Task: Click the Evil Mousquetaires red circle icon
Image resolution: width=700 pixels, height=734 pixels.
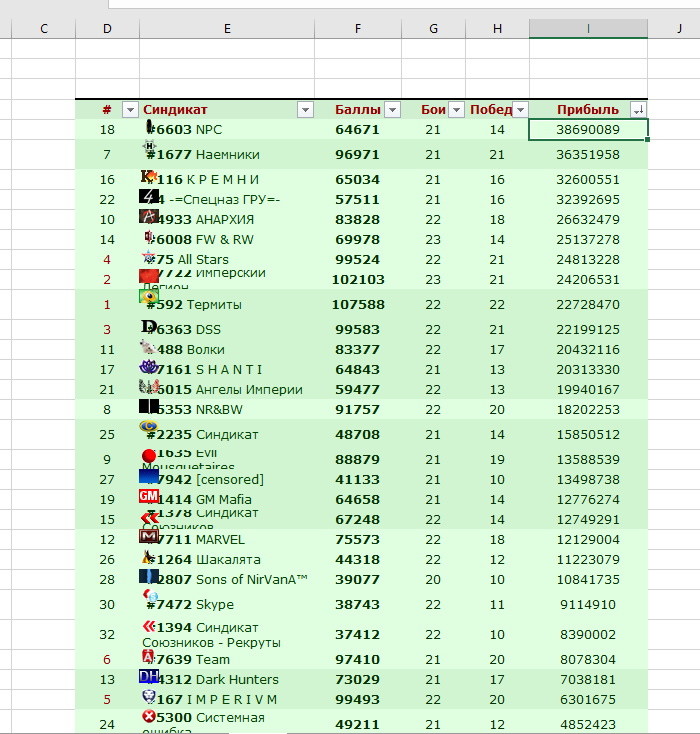Action: [x=149, y=455]
